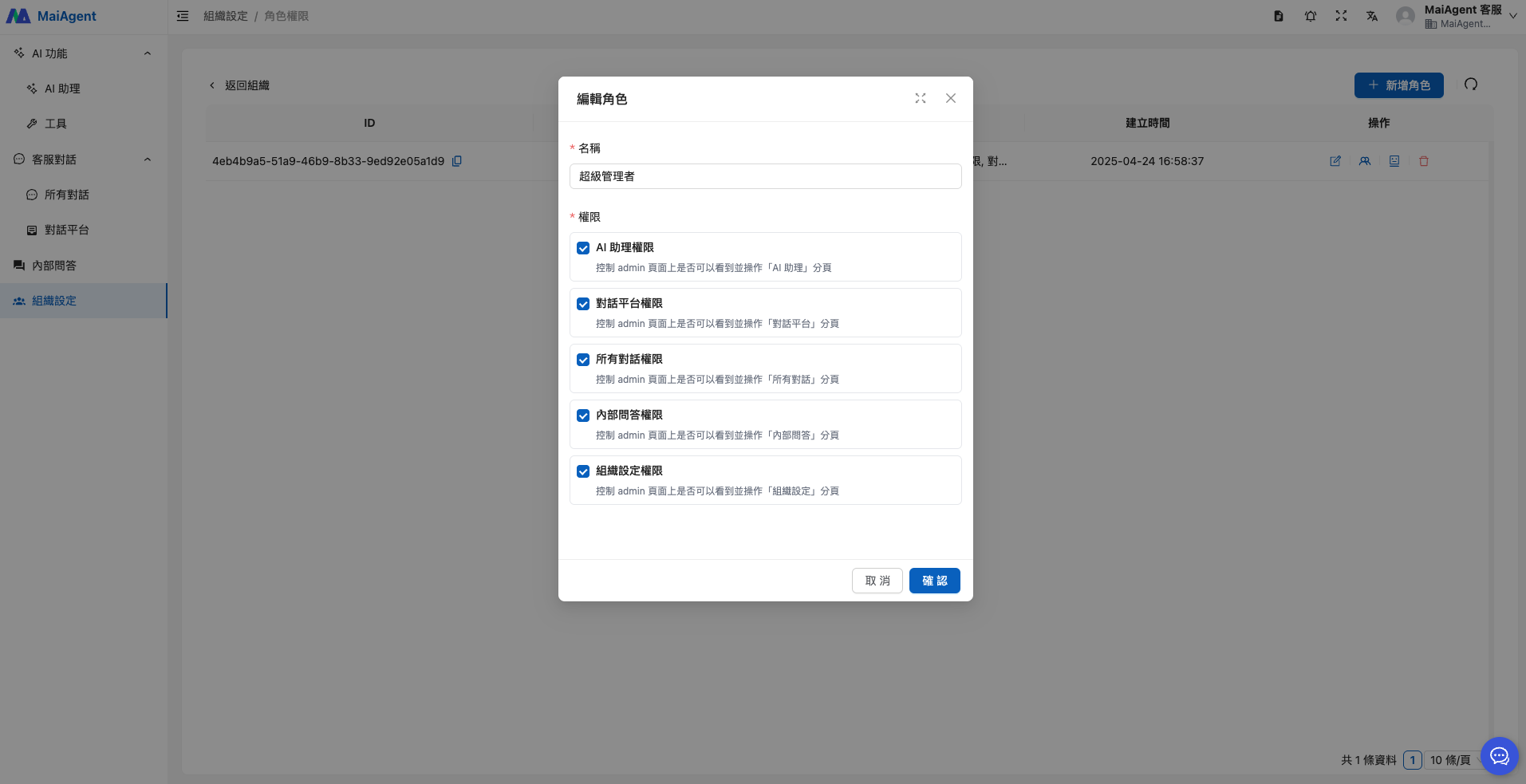Click the 名稱 input field
The image size is (1526, 784).
coord(765,176)
